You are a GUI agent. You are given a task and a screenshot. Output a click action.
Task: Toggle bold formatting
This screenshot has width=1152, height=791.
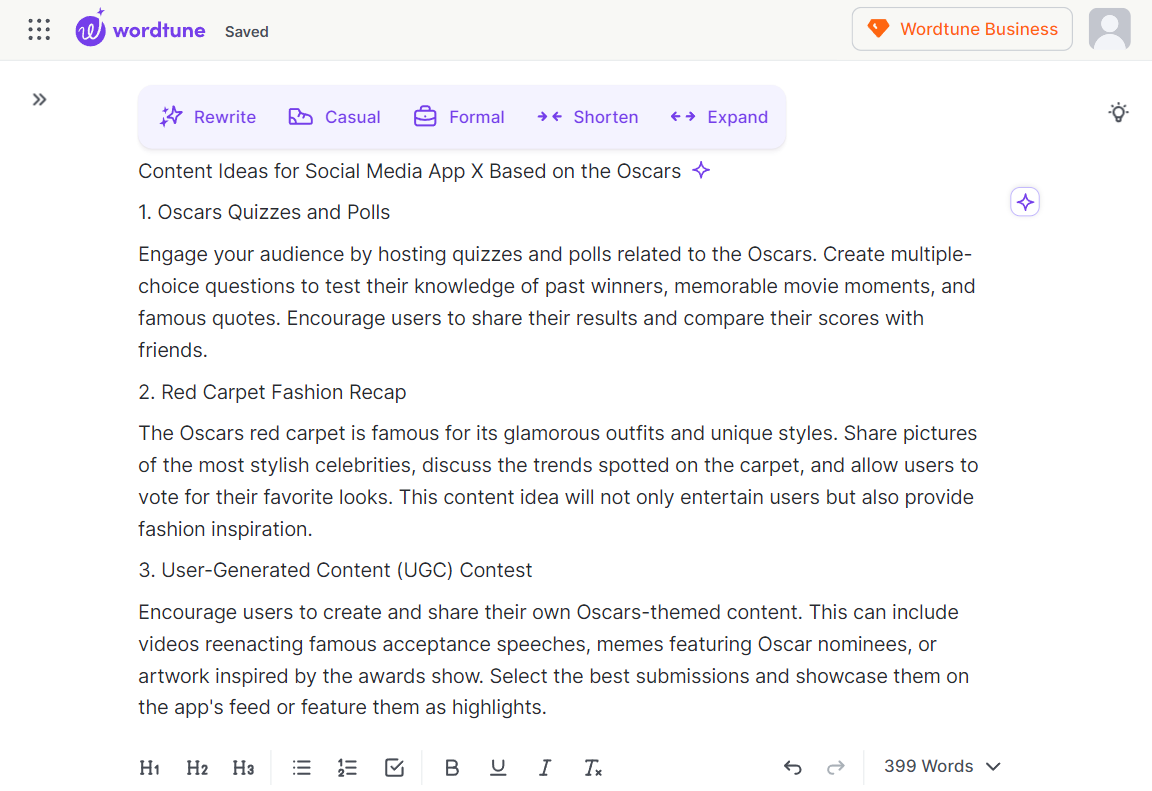tap(452, 767)
